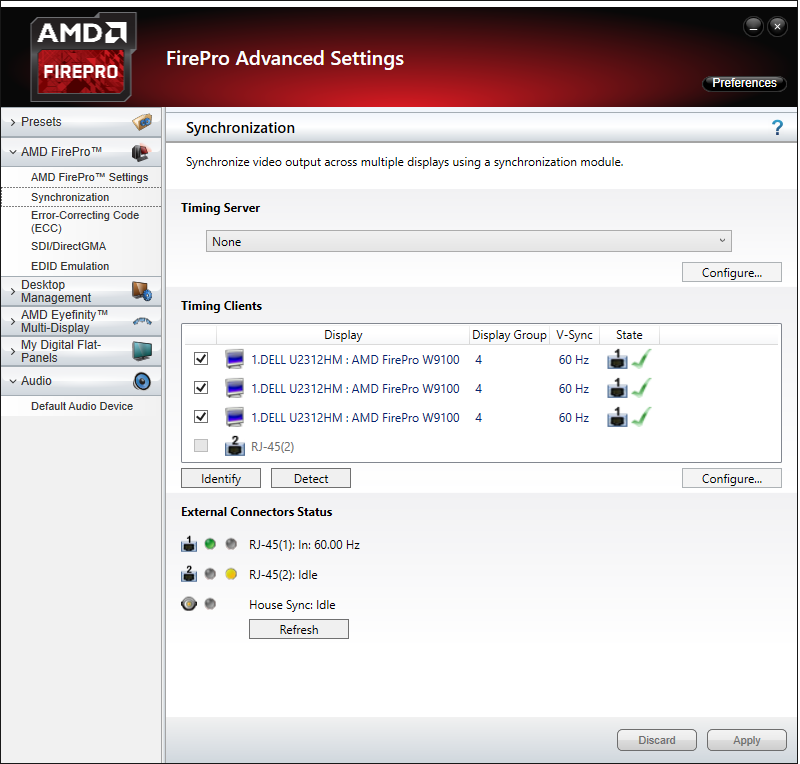This screenshot has width=800, height=764.
Task: Toggle the third DELL U2312HM display checkbox
Action: [x=201, y=417]
